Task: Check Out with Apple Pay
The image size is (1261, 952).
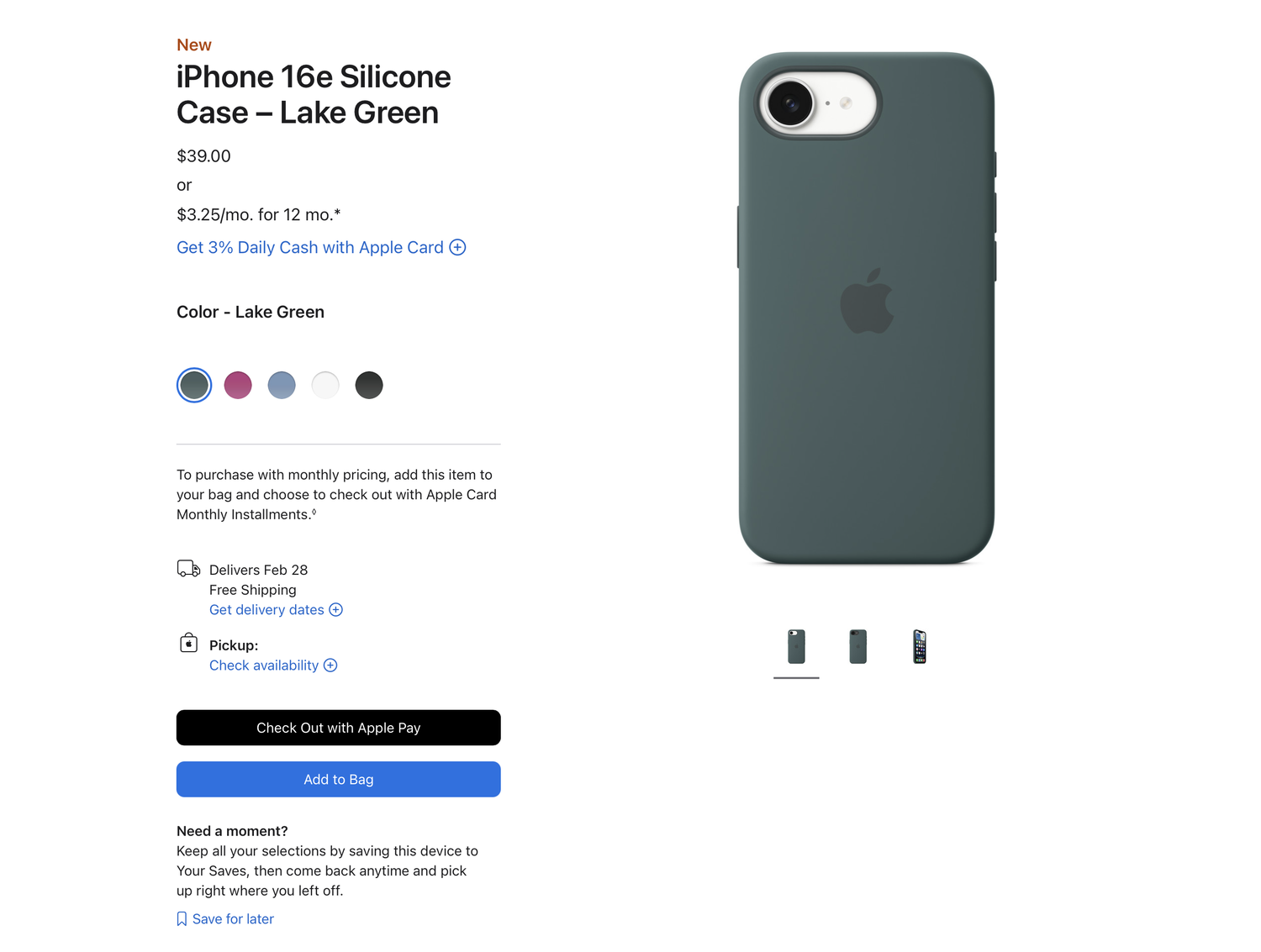Action: click(339, 728)
